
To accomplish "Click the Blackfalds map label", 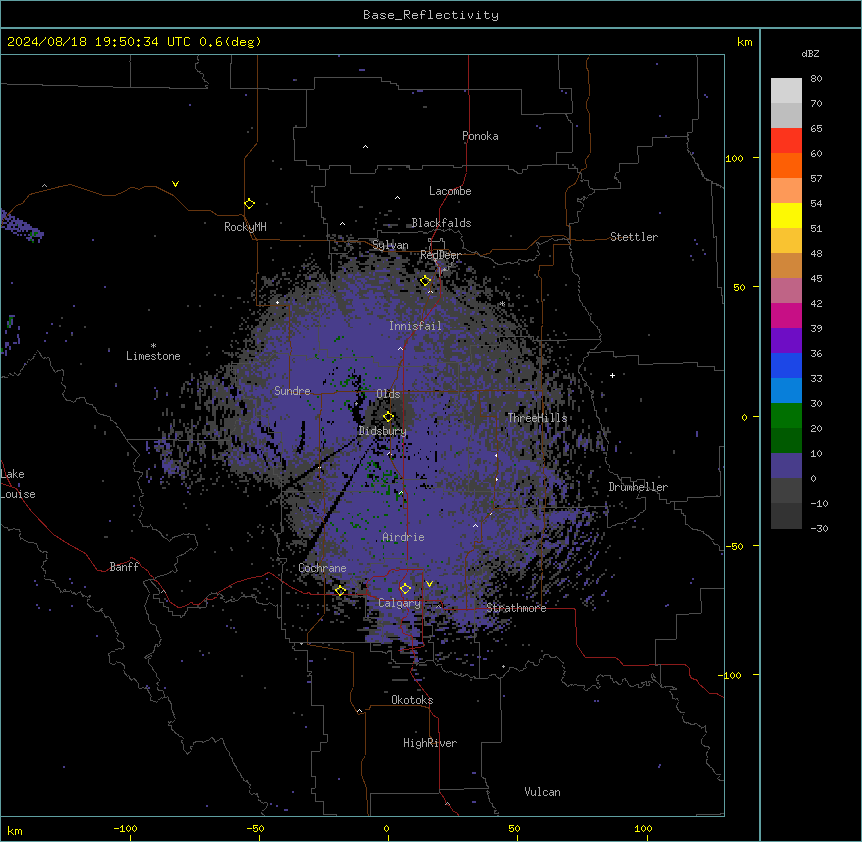I will click(441, 223).
